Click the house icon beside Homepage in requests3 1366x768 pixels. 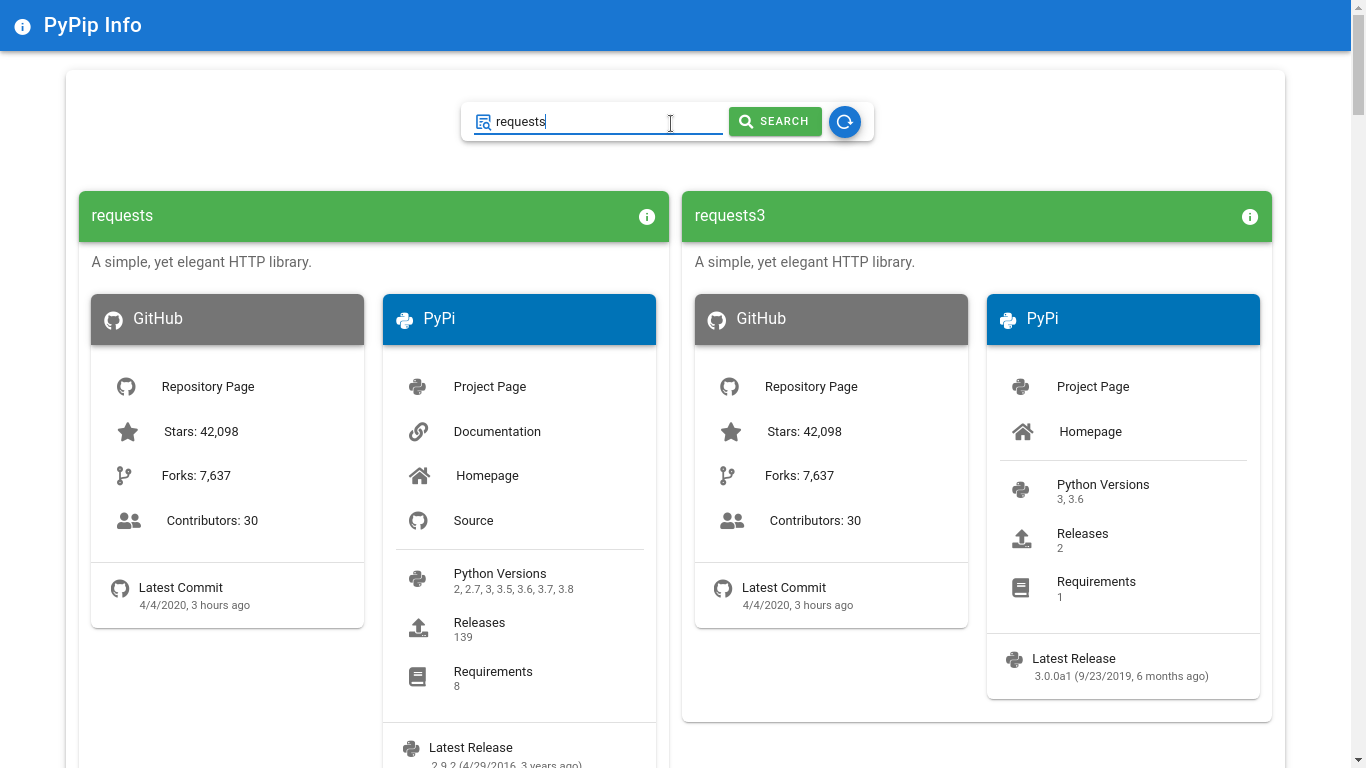[x=1023, y=432]
